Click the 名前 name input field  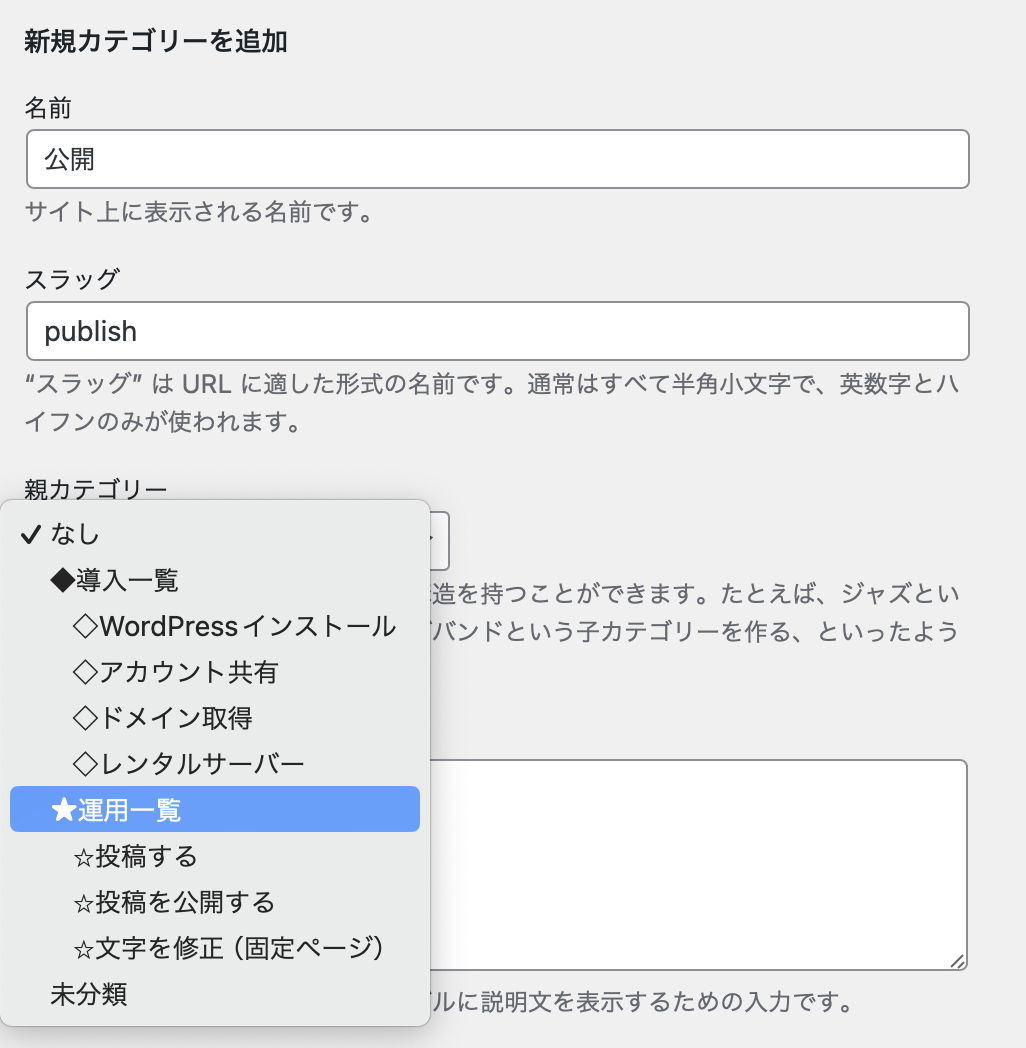(497, 159)
